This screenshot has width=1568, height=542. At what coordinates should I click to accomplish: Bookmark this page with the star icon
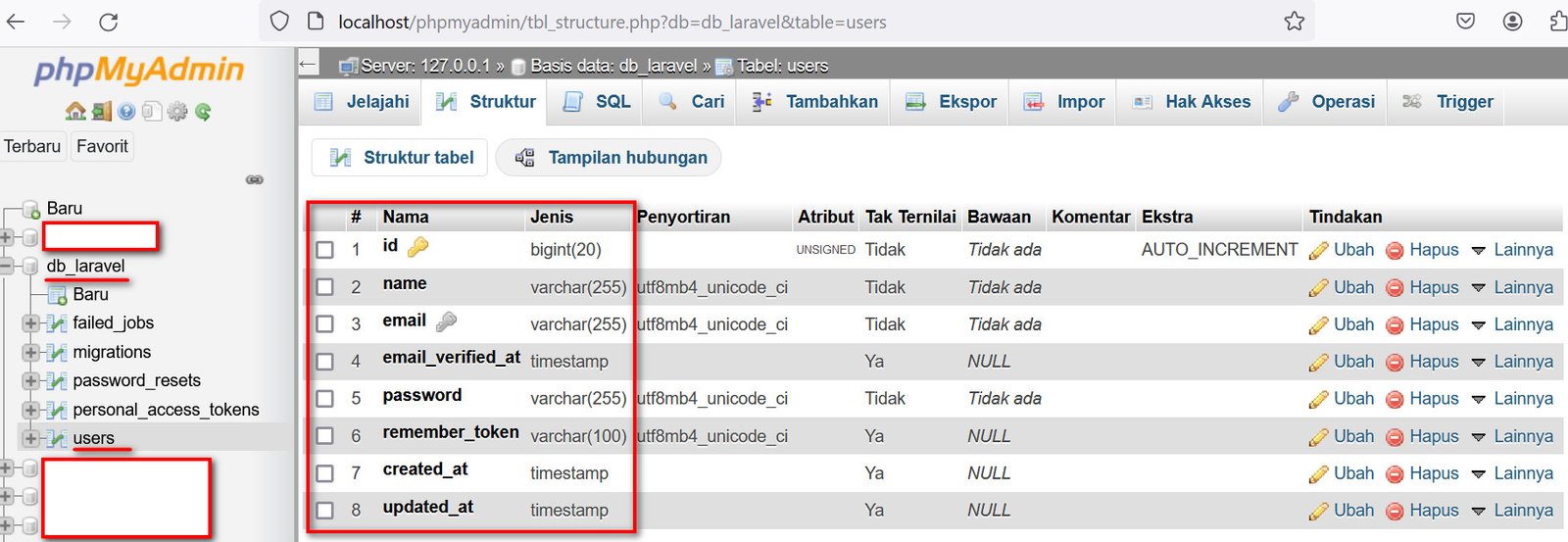(1295, 22)
